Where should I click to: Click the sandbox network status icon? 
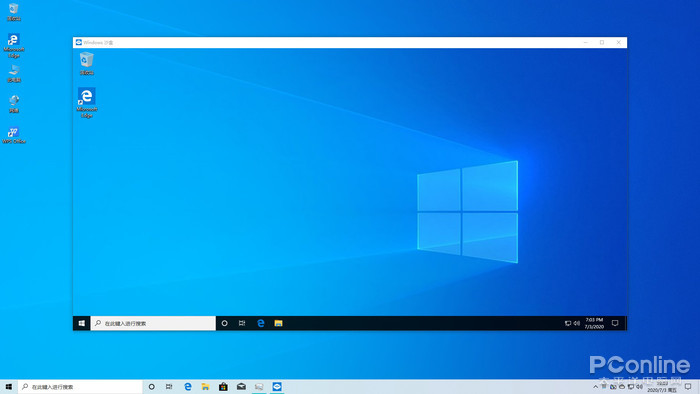(568, 323)
